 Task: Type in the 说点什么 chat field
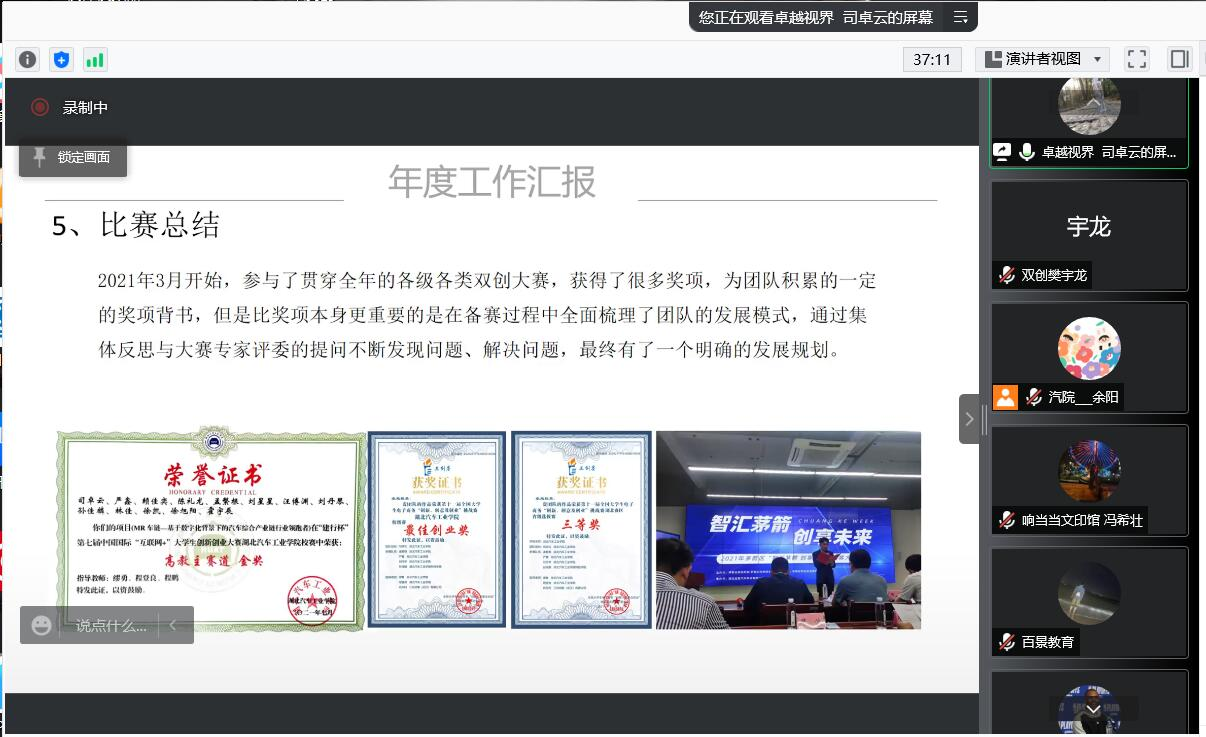click(x=110, y=625)
